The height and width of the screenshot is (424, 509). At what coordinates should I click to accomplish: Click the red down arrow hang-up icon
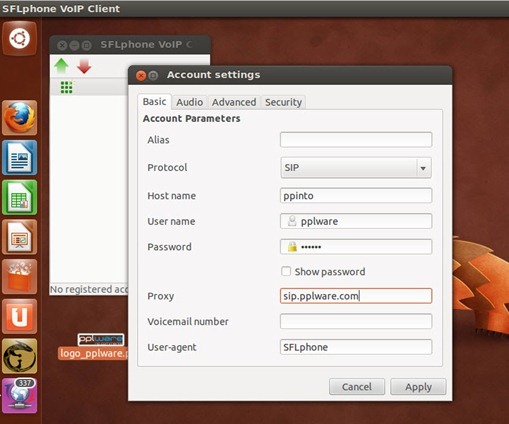click(x=84, y=66)
